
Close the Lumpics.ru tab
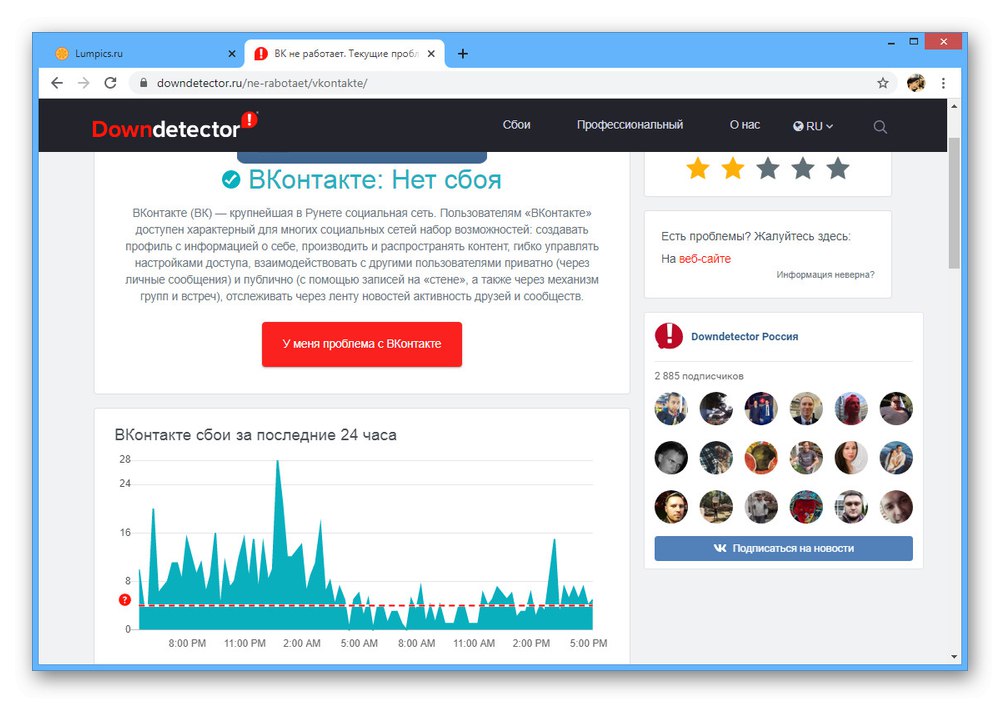(x=232, y=54)
